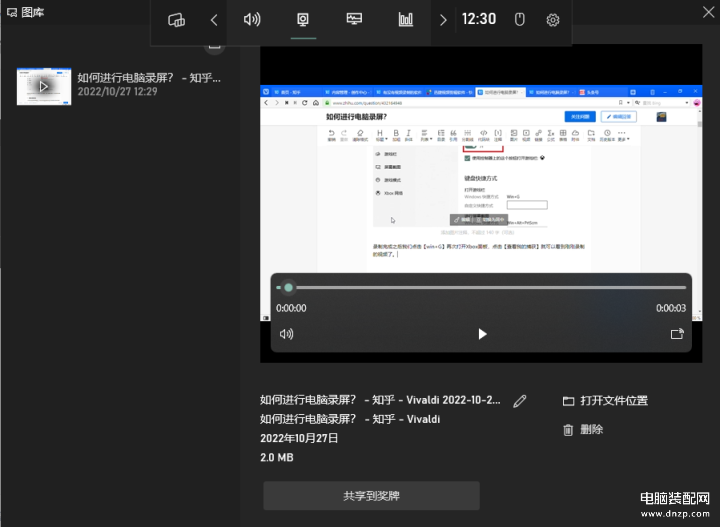
Task: Open Game Bar settings gear
Action: click(x=552, y=20)
